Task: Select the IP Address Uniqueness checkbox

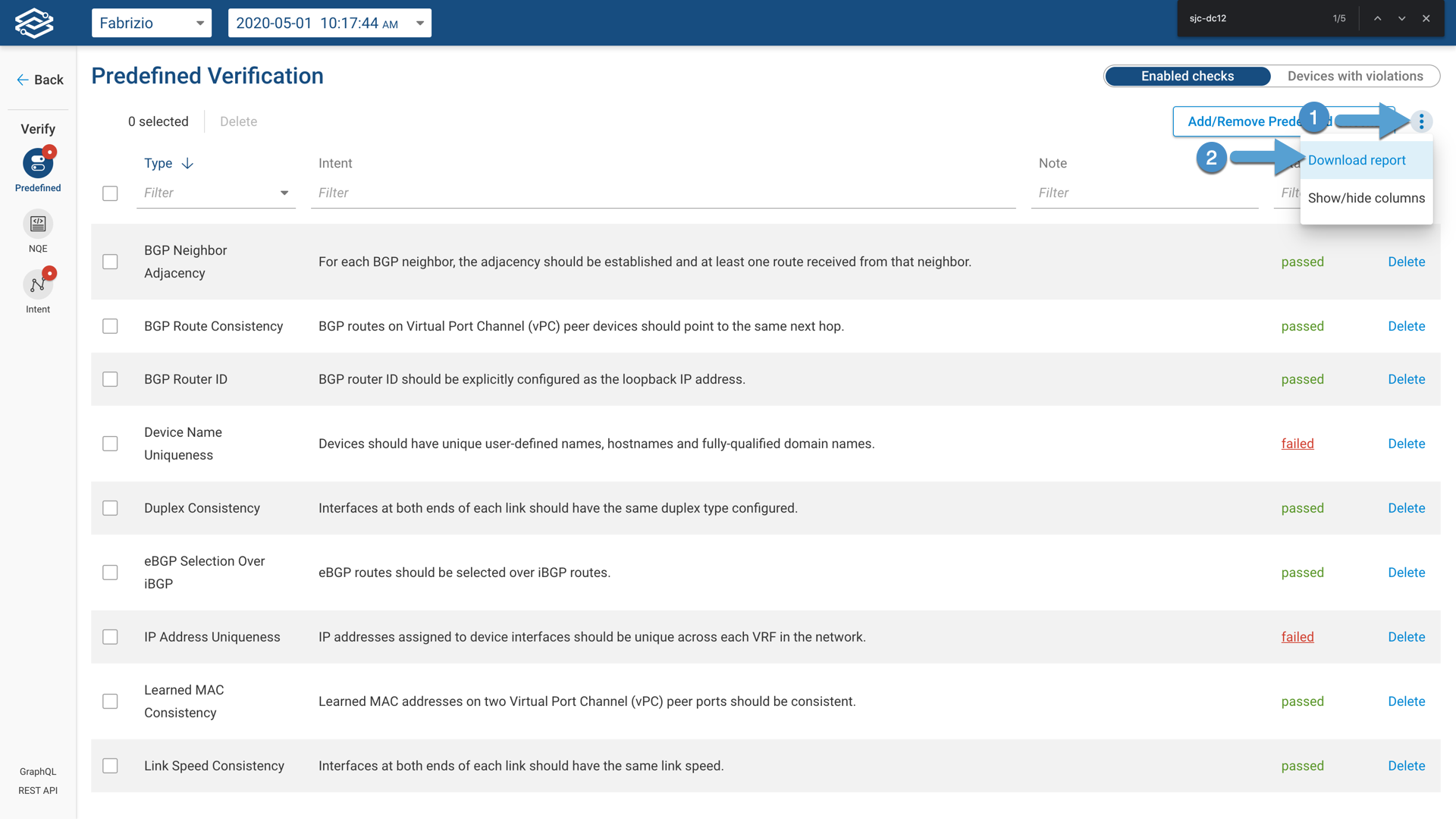Action: (110, 637)
